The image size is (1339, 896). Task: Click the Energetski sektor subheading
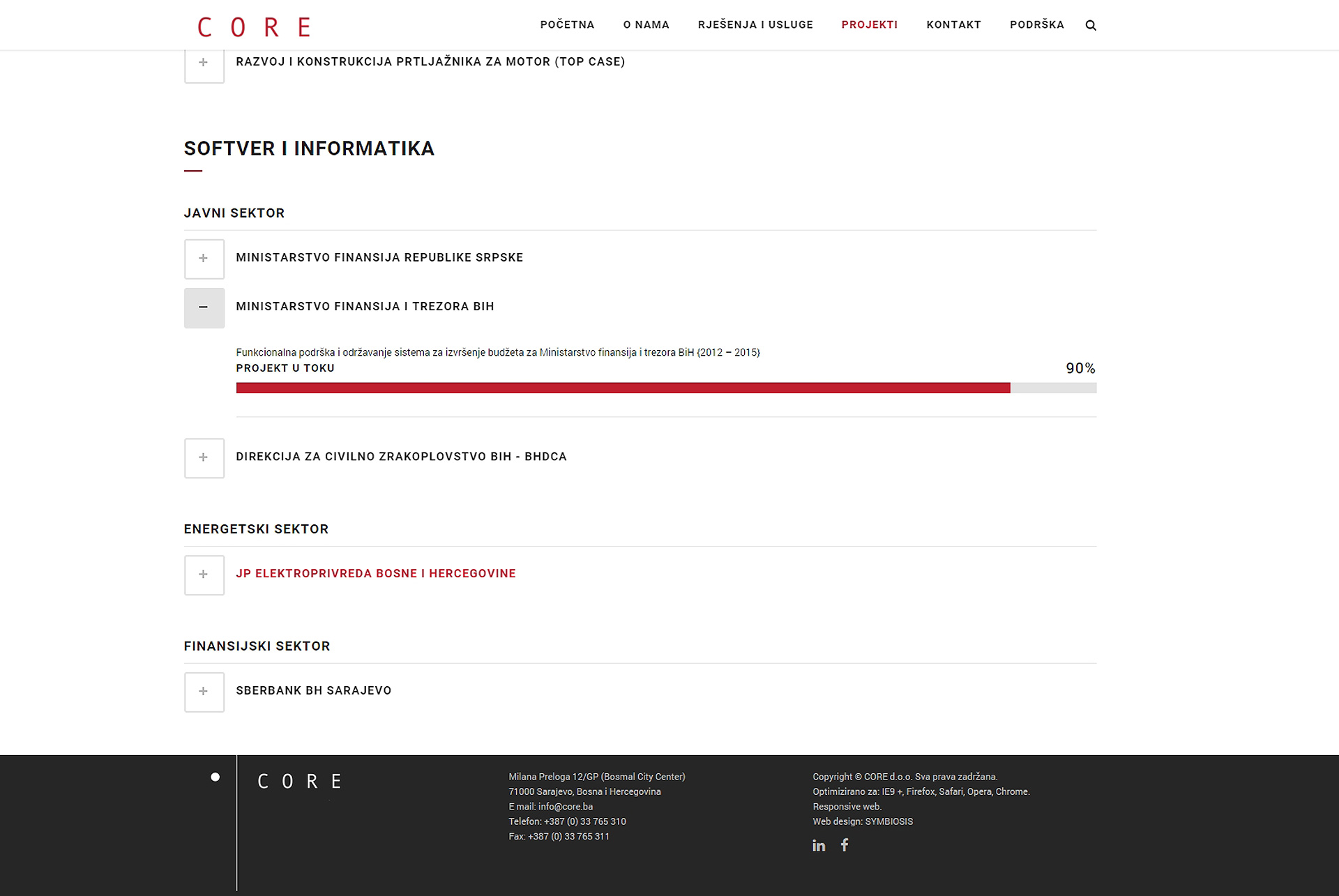[x=256, y=529]
